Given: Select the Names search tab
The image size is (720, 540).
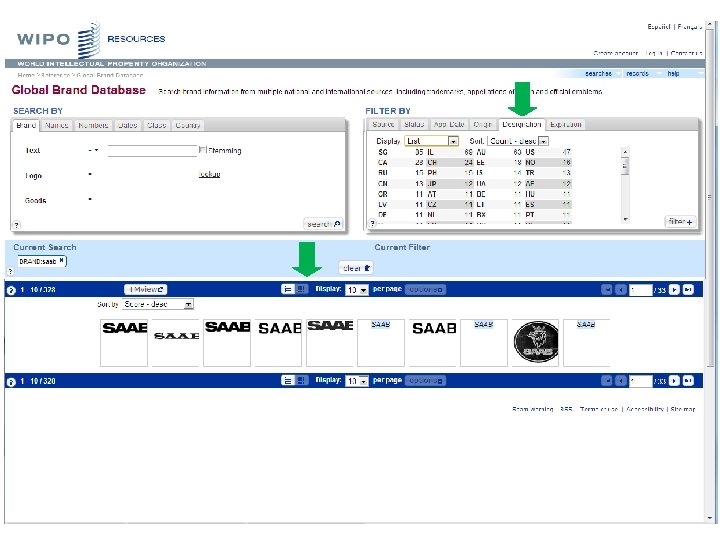Looking at the screenshot, I should coord(57,125).
